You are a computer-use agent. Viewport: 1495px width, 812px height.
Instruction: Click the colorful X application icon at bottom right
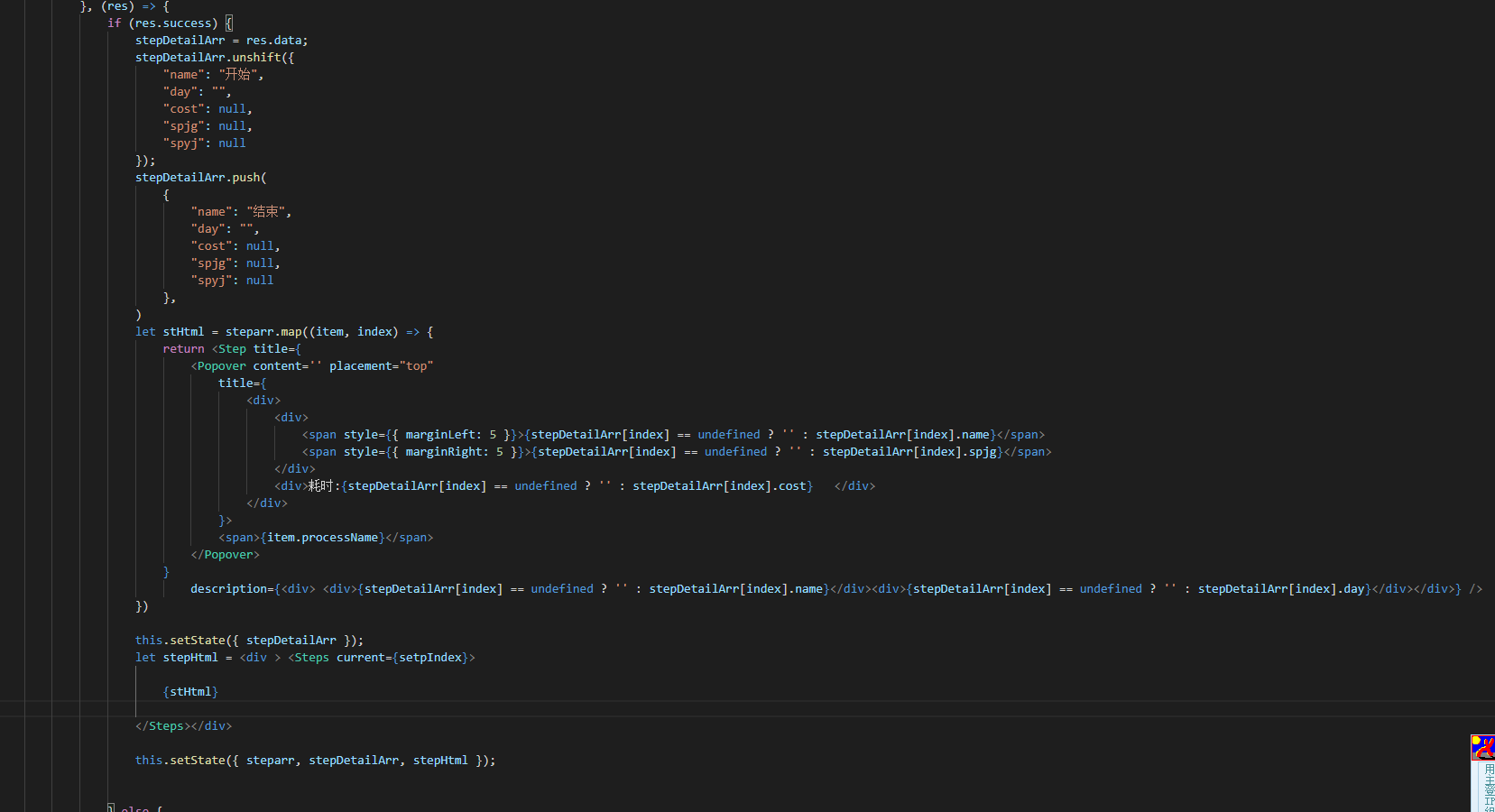1482,747
